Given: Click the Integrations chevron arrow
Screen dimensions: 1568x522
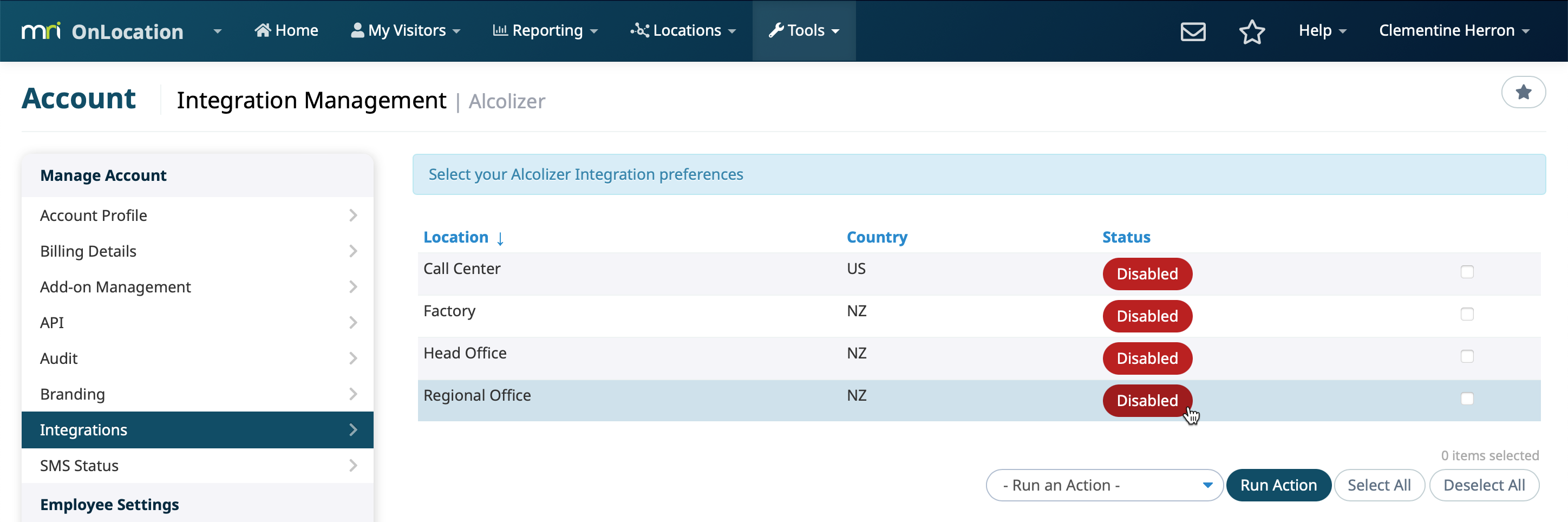Looking at the screenshot, I should (353, 430).
